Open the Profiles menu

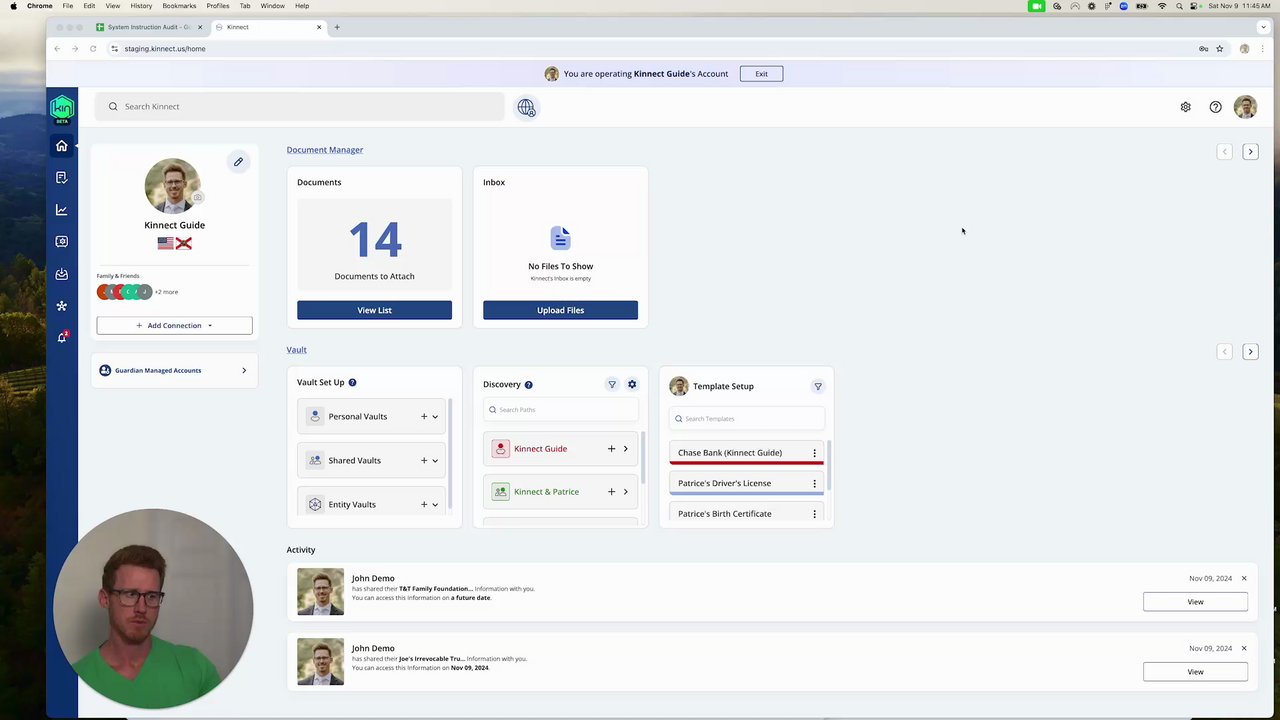pyautogui.click(x=218, y=6)
